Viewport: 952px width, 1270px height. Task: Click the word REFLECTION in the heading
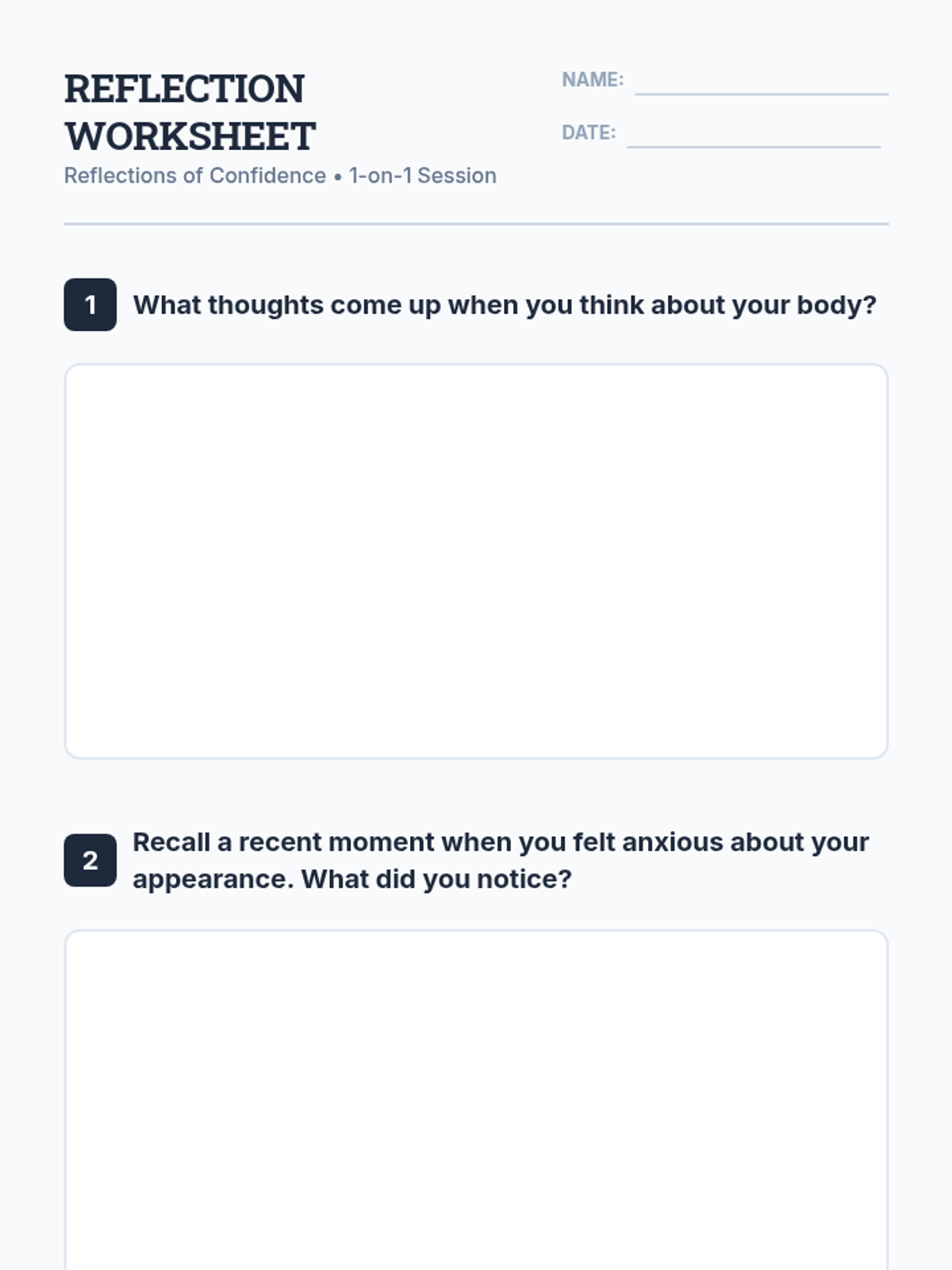point(184,88)
